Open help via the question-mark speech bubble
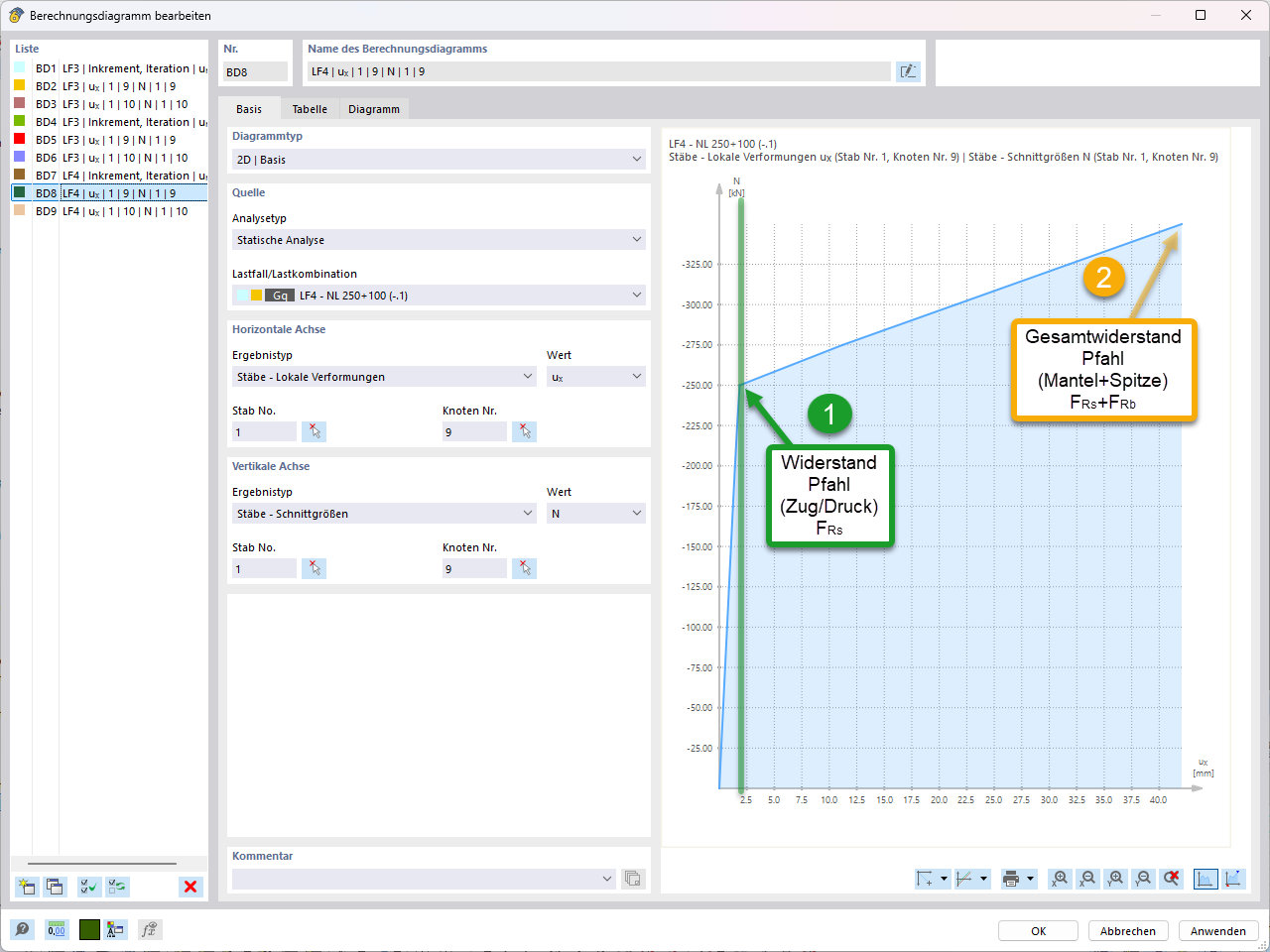Image resolution: width=1270 pixels, height=952 pixels. click(22, 929)
